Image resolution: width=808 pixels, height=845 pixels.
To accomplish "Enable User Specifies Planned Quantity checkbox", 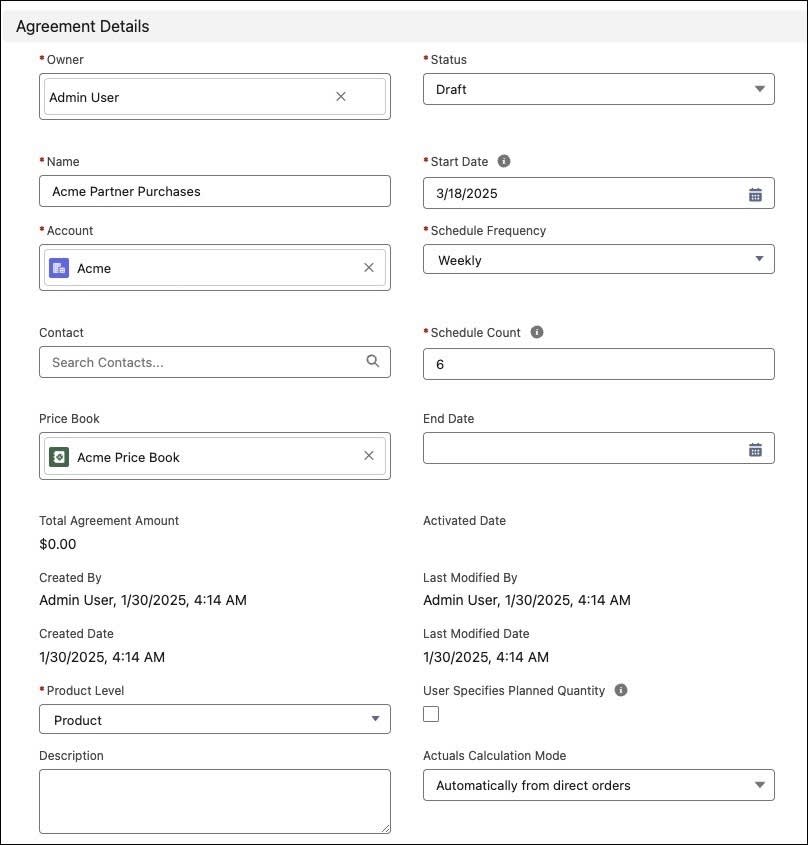I will (x=431, y=714).
